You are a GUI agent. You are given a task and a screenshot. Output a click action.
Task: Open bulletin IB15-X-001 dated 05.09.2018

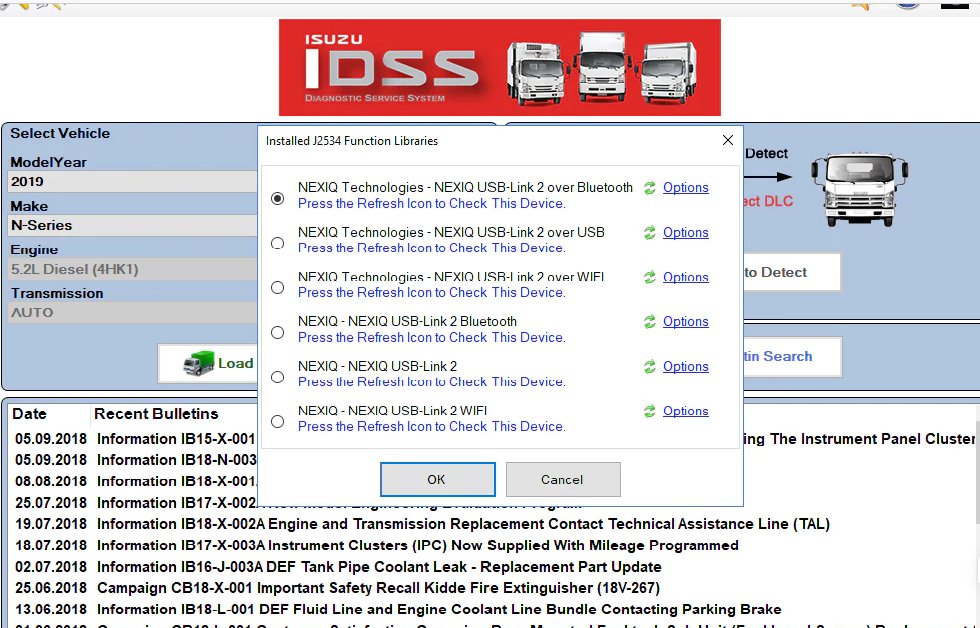click(135, 439)
